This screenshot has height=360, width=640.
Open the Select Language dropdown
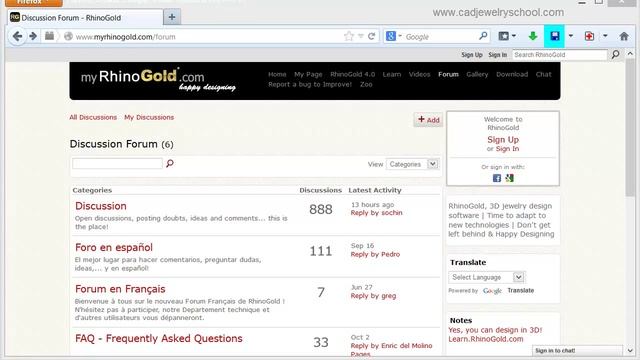487,277
